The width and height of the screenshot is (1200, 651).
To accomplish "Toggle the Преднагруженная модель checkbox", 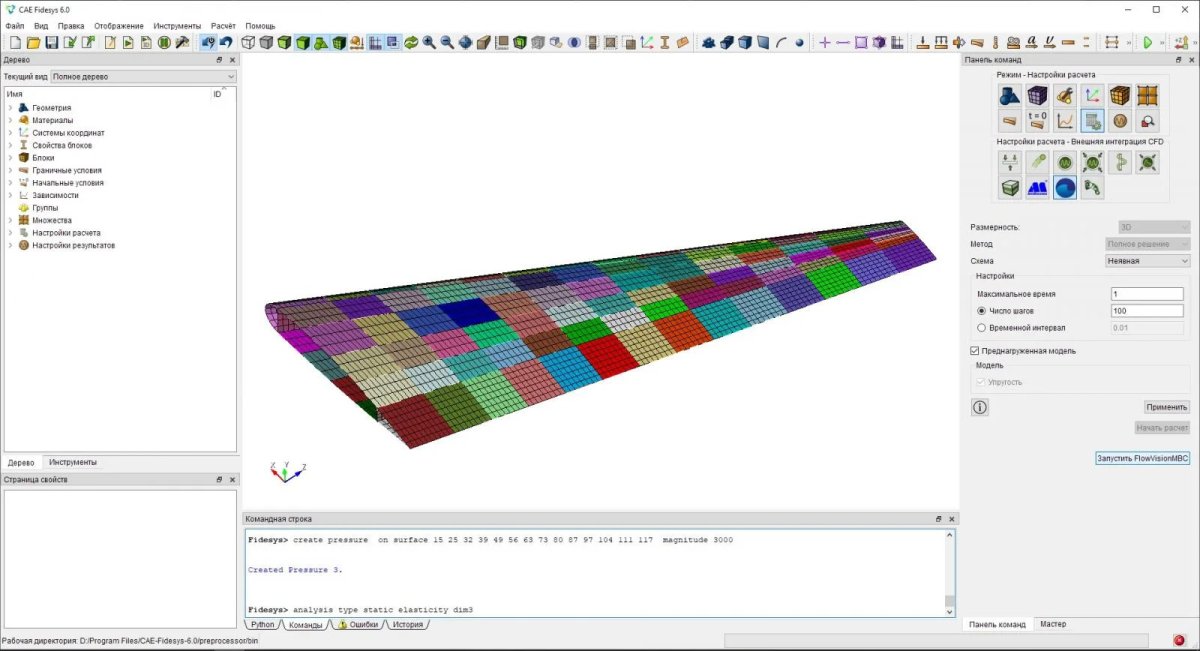I will click(x=975, y=351).
